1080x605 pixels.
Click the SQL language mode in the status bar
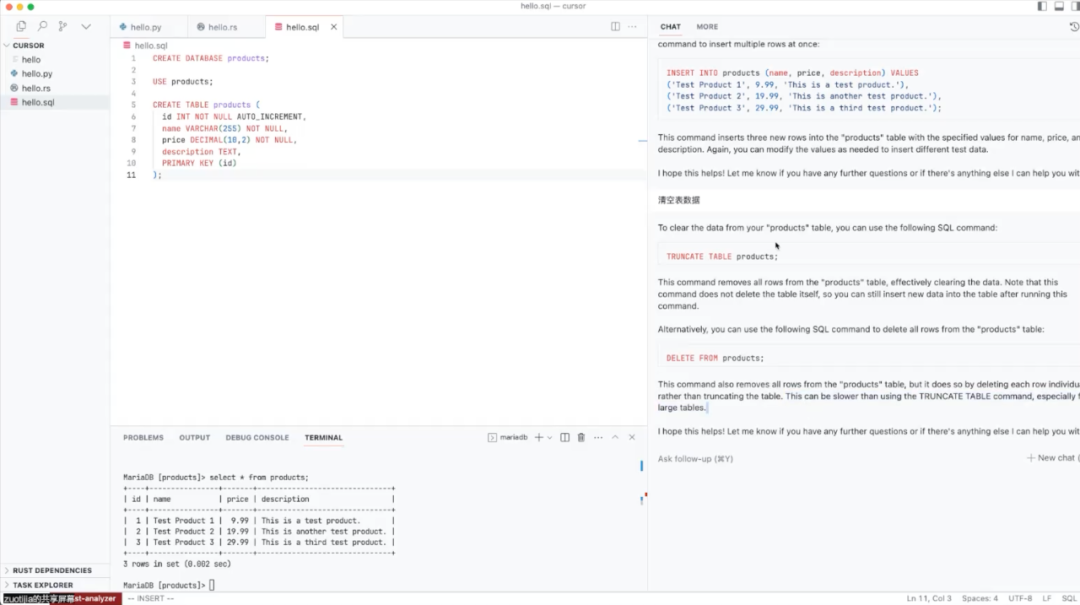tap(1071, 598)
